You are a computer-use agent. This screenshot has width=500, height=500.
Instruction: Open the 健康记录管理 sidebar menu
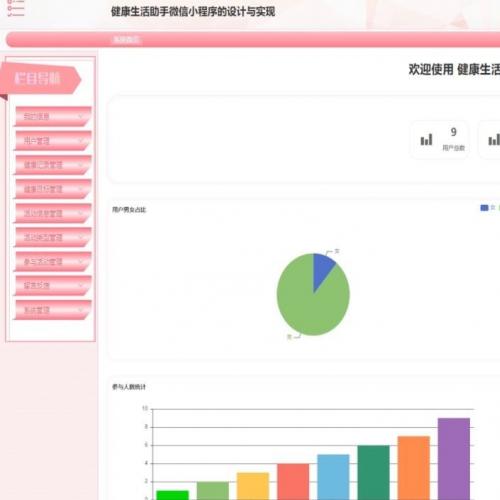(53, 165)
